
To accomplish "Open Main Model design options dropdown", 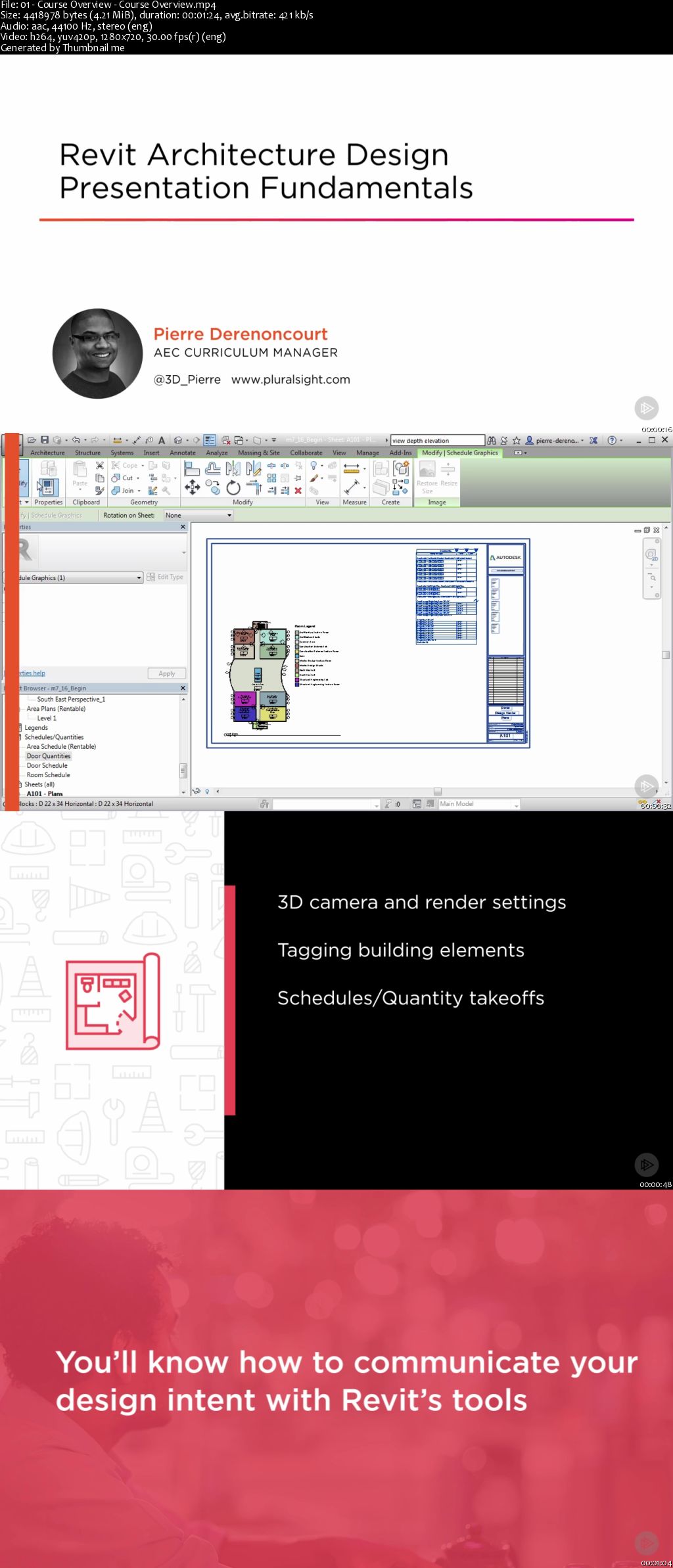I will point(479,804).
